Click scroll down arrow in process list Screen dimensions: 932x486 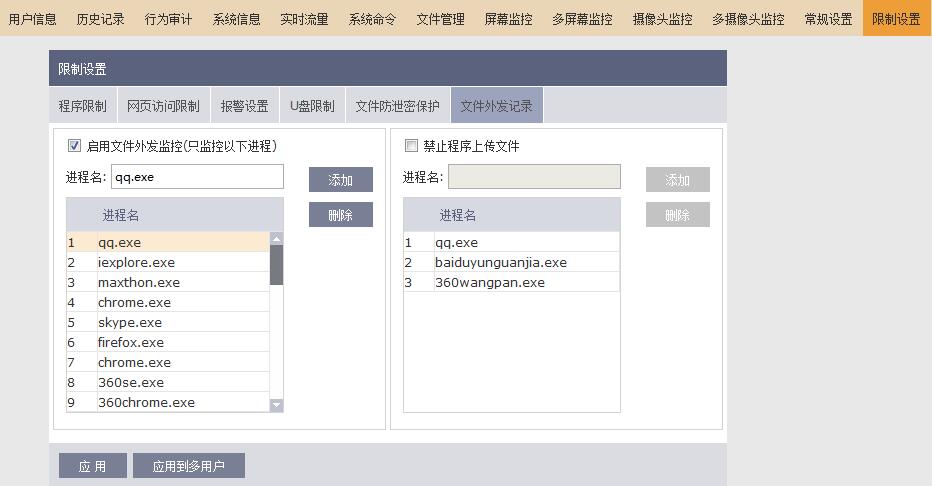[277, 405]
